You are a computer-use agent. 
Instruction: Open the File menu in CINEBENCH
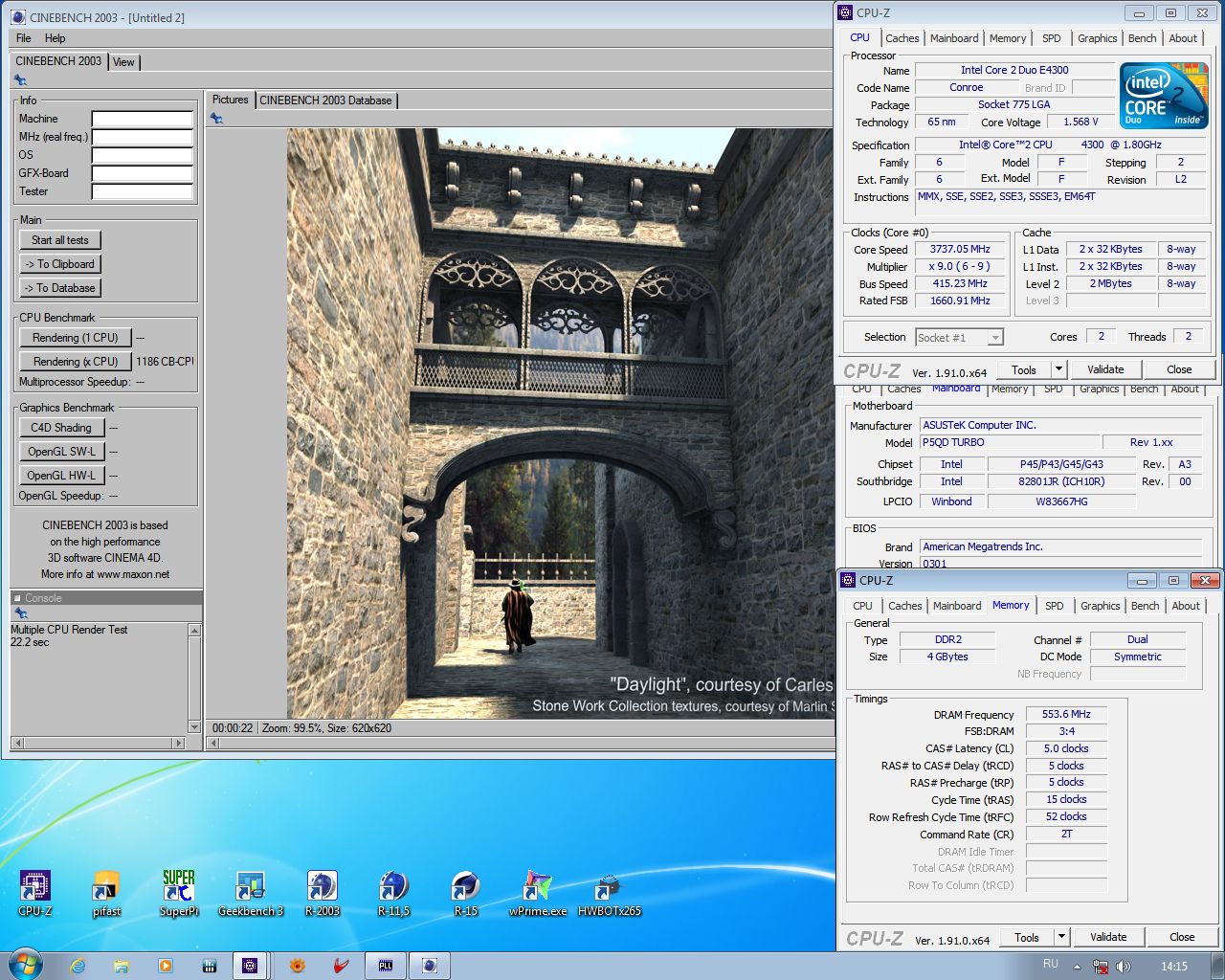click(x=24, y=38)
